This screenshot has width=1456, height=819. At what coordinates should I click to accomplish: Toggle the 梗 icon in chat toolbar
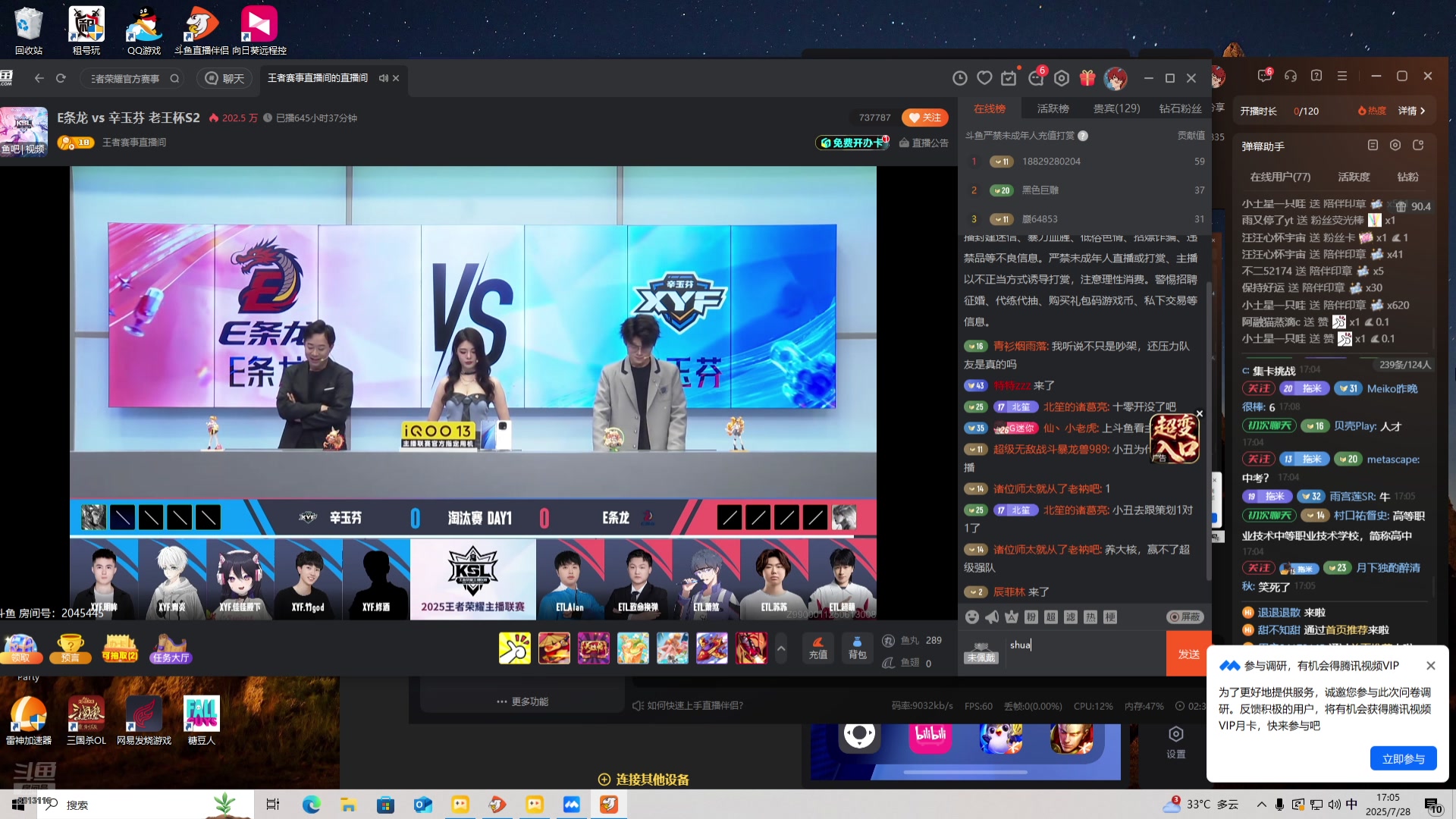(1110, 617)
